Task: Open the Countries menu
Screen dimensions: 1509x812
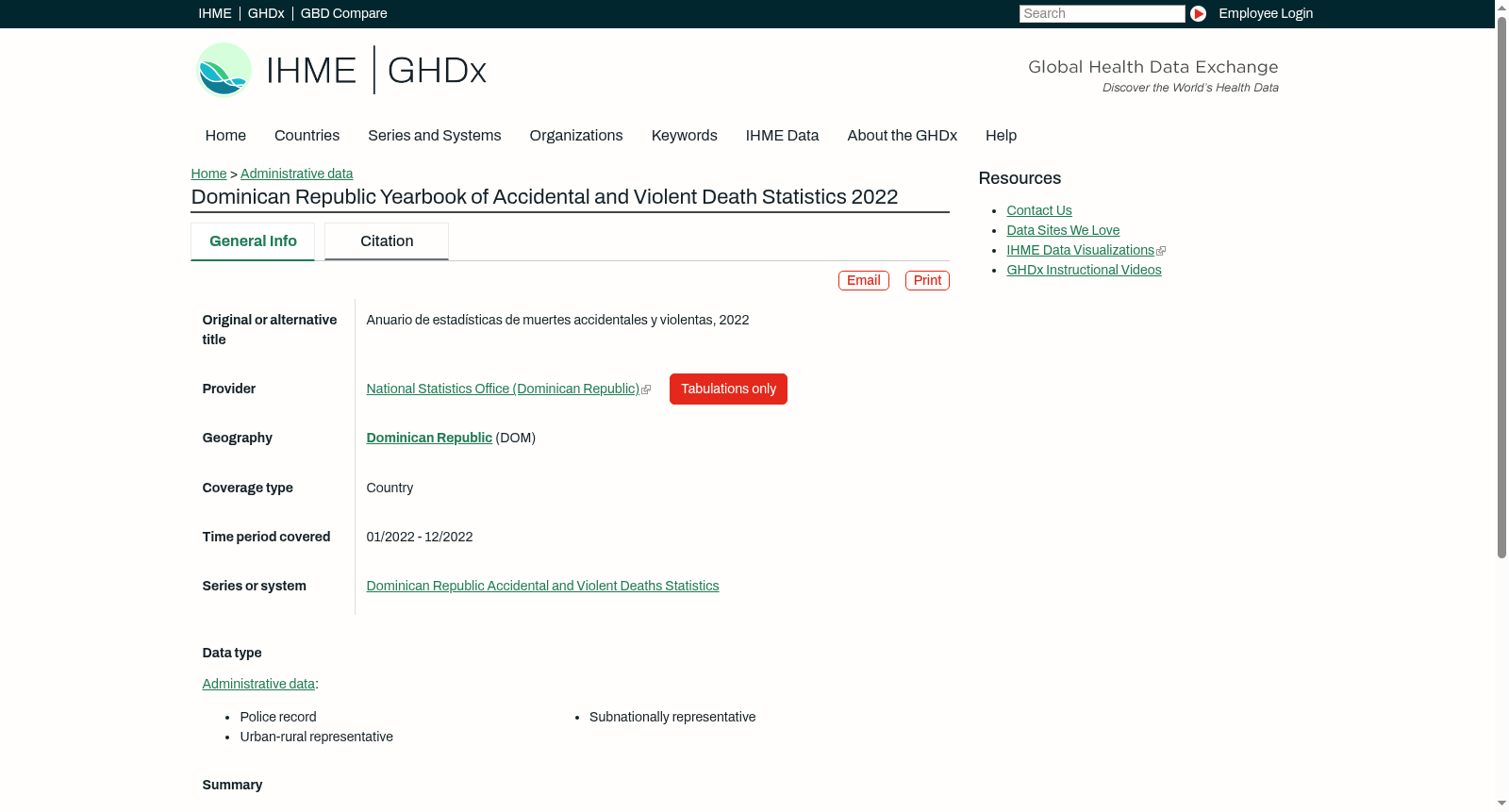Action: pos(307,136)
